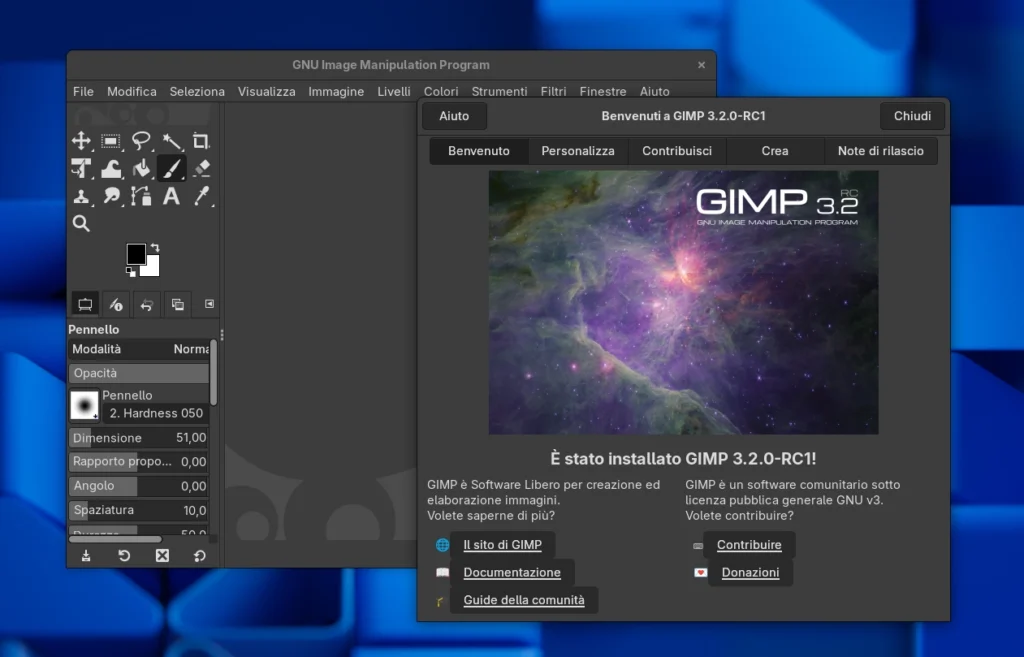Open the Hardness 050 brush selector
The width and height of the screenshot is (1024, 657).
pyautogui.click(x=84, y=404)
